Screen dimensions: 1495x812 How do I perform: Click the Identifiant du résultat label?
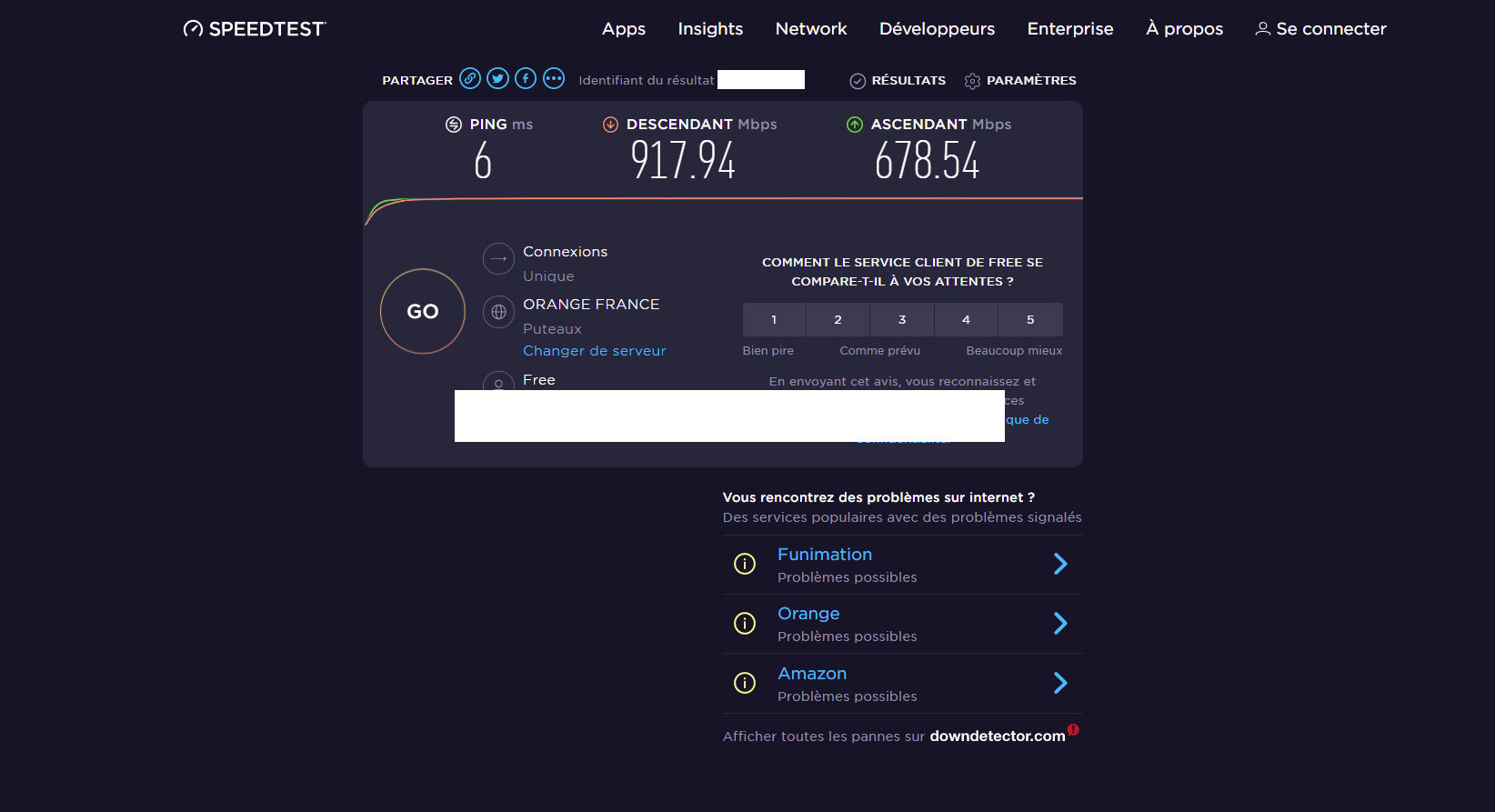coord(647,81)
